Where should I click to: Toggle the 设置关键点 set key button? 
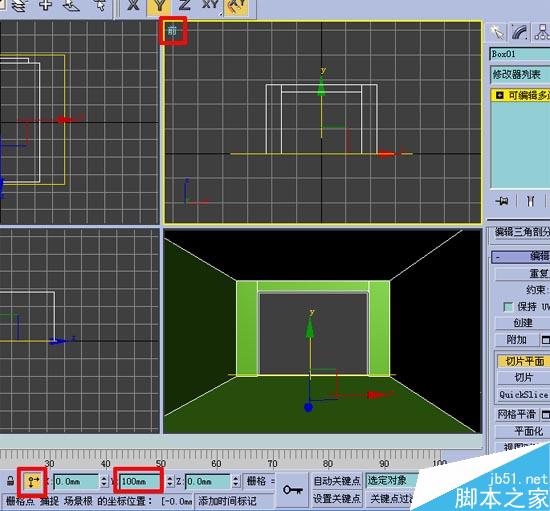tap(337, 498)
